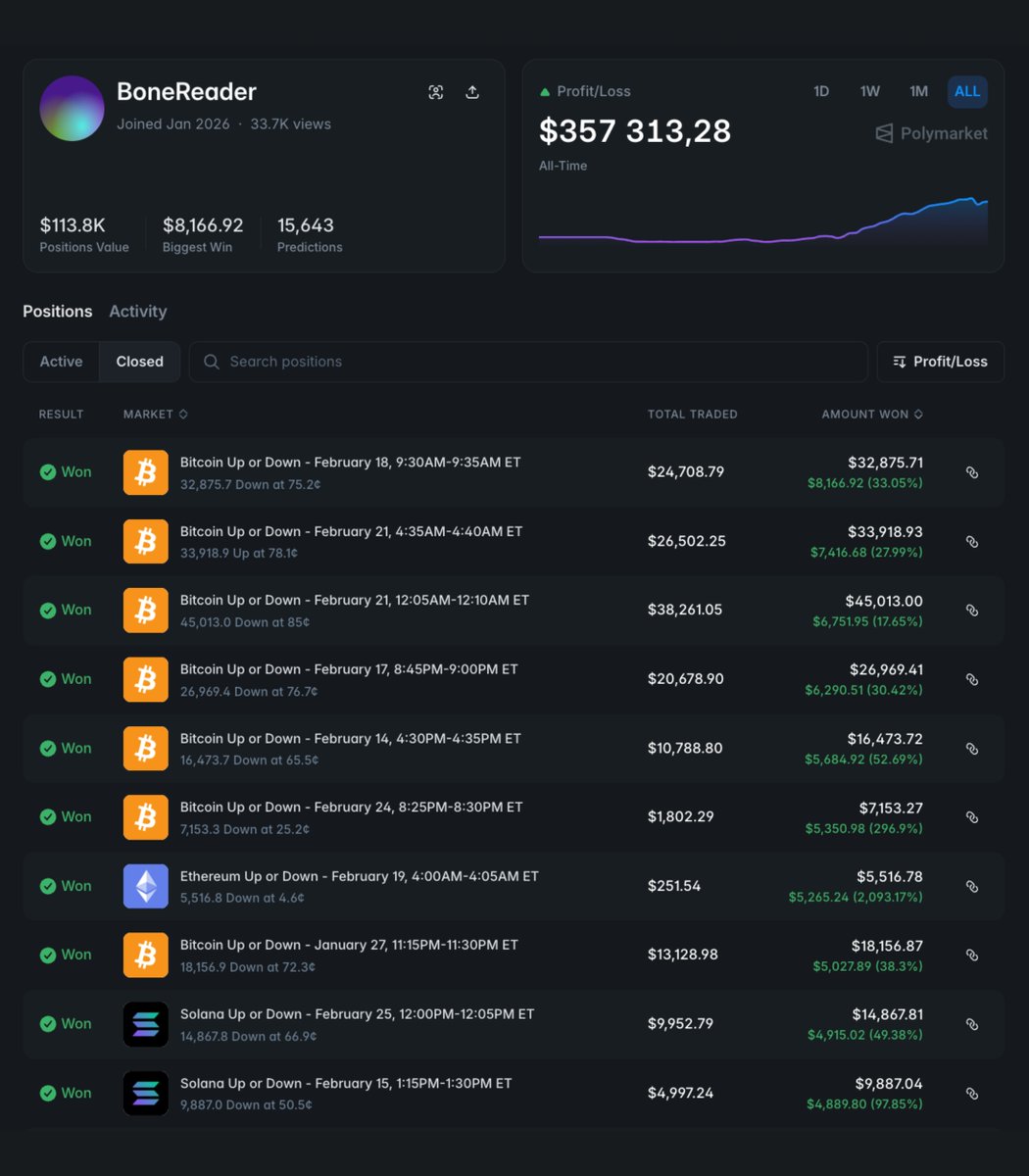Click the scan/QR icon beside BoneReader
The height and width of the screenshot is (1176, 1029).
[x=436, y=92]
